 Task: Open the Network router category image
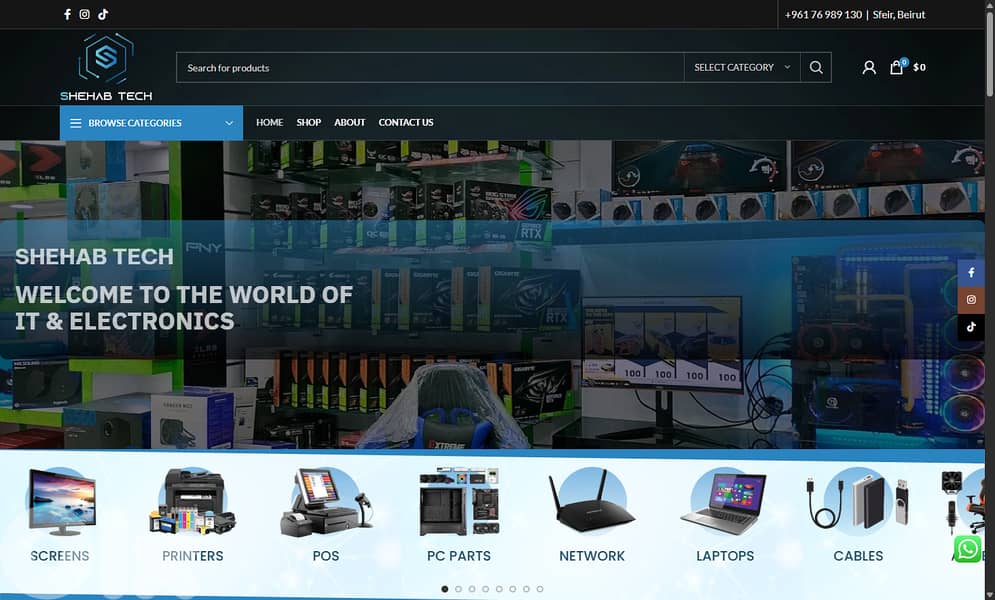(591, 501)
